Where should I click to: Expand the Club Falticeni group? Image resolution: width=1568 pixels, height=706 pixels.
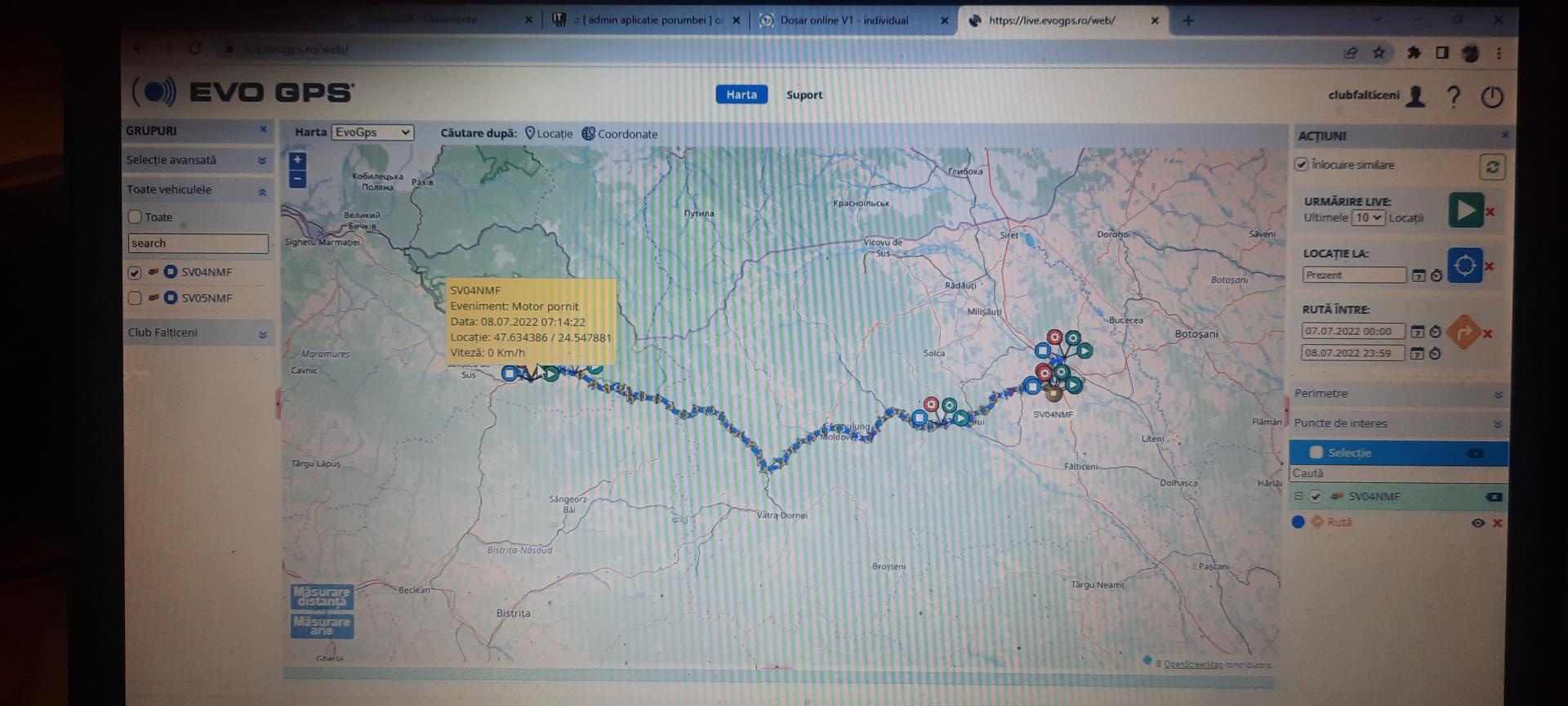tap(262, 334)
